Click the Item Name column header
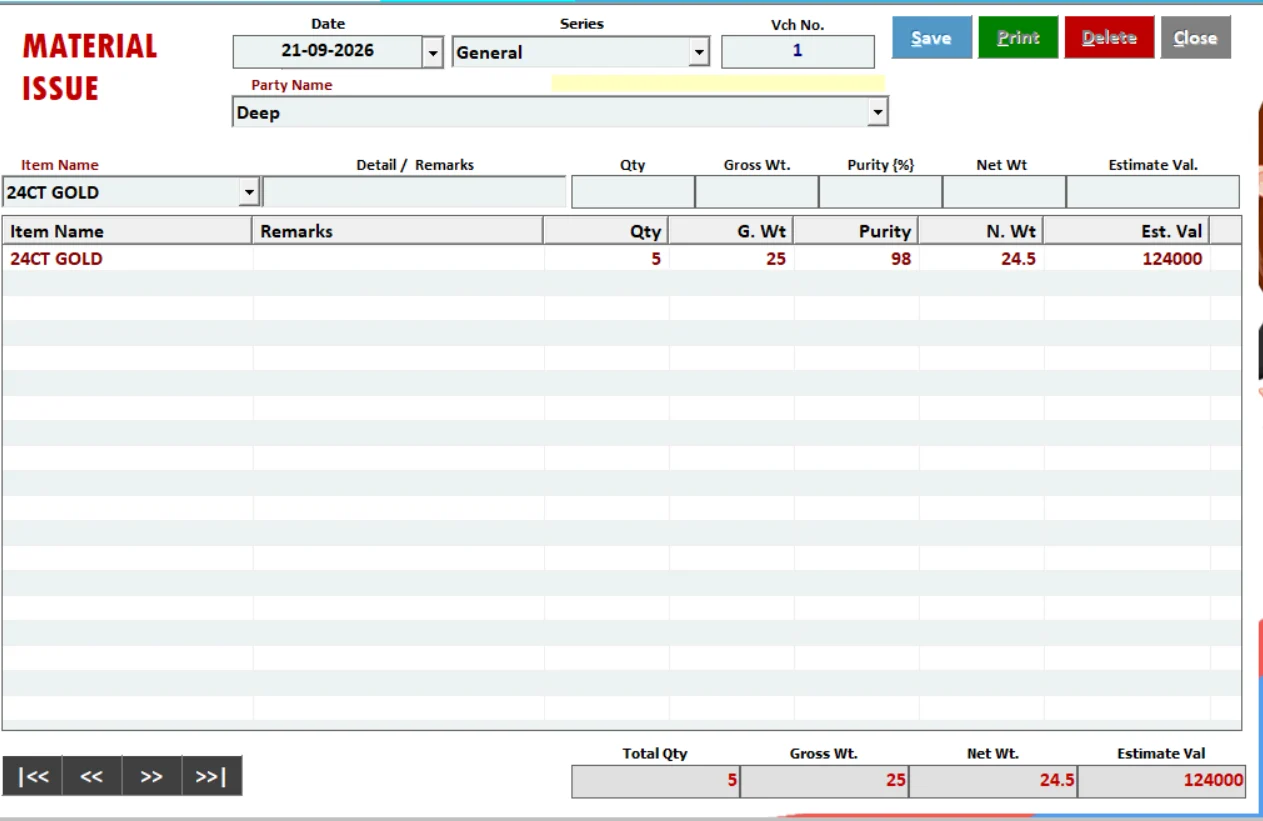 [127, 231]
